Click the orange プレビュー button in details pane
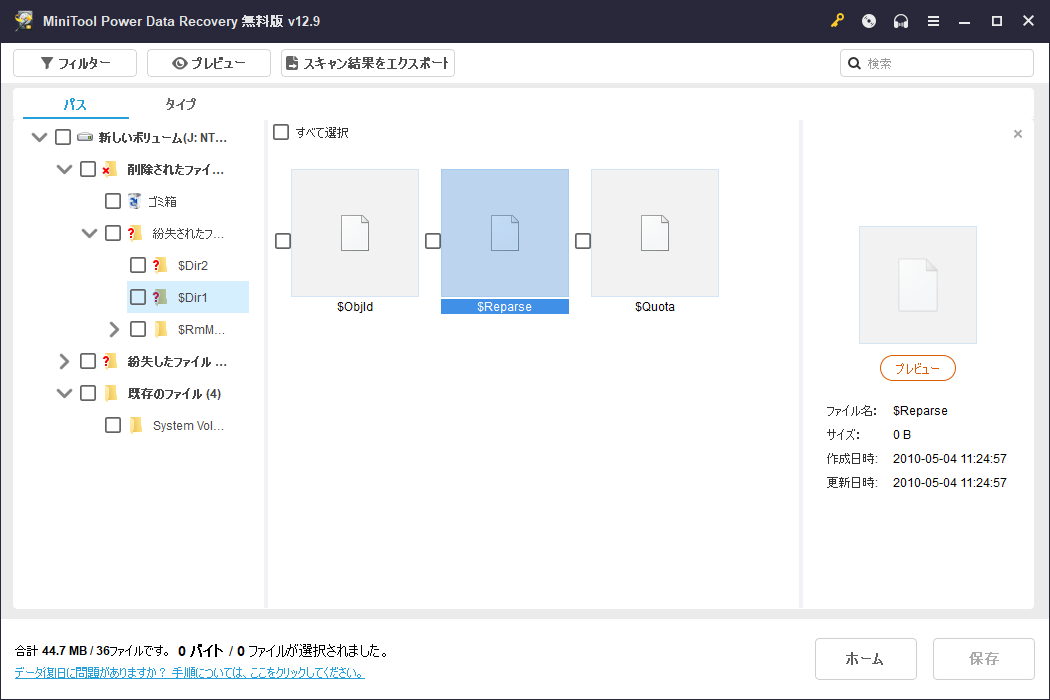The height and width of the screenshot is (700, 1050). pyautogui.click(x=917, y=368)
